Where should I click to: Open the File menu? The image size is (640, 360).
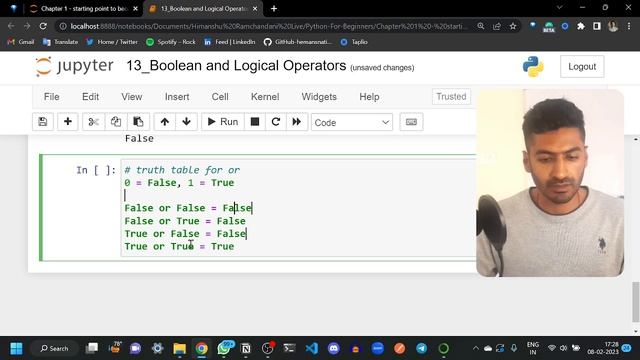51,97
